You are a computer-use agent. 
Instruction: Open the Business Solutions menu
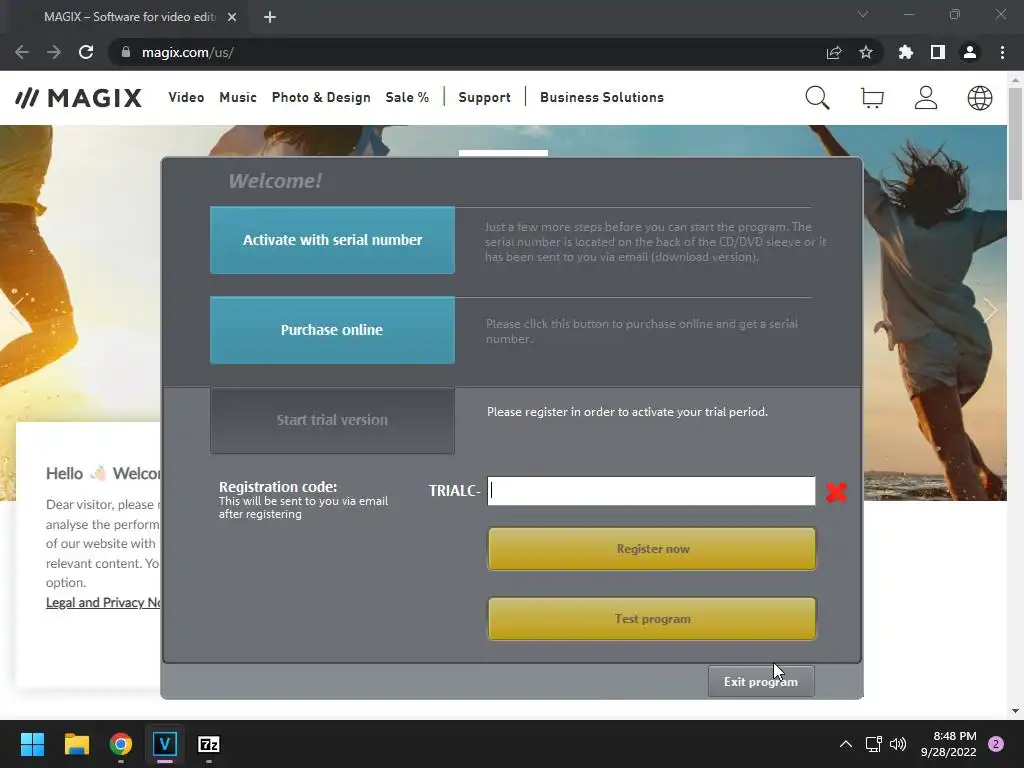point(601,97)
